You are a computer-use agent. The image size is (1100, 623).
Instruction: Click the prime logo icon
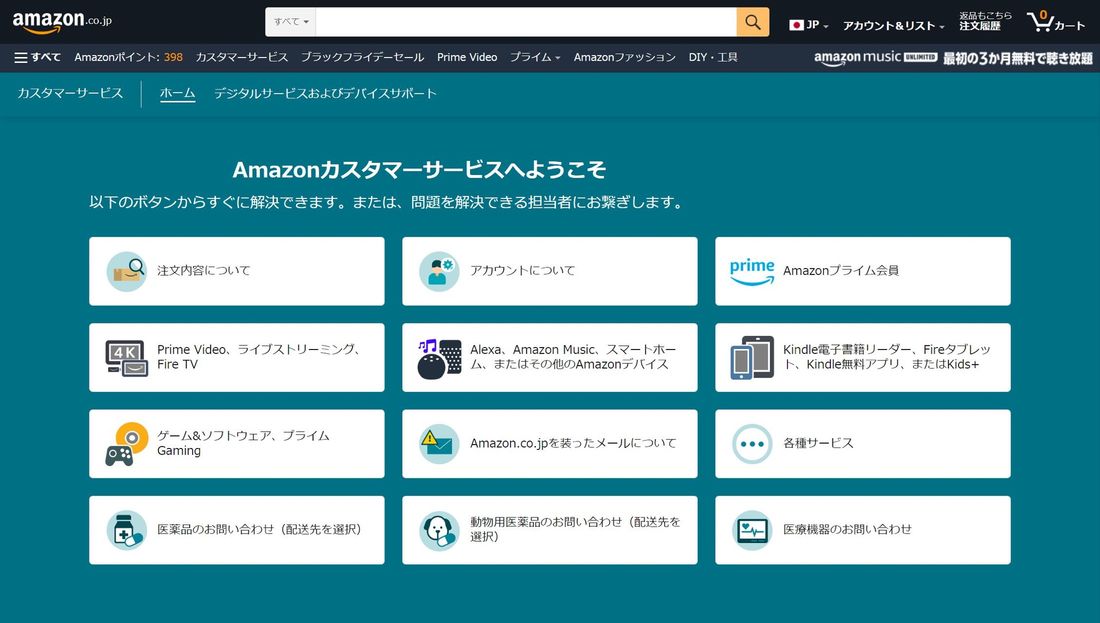[x=752, y=272]
